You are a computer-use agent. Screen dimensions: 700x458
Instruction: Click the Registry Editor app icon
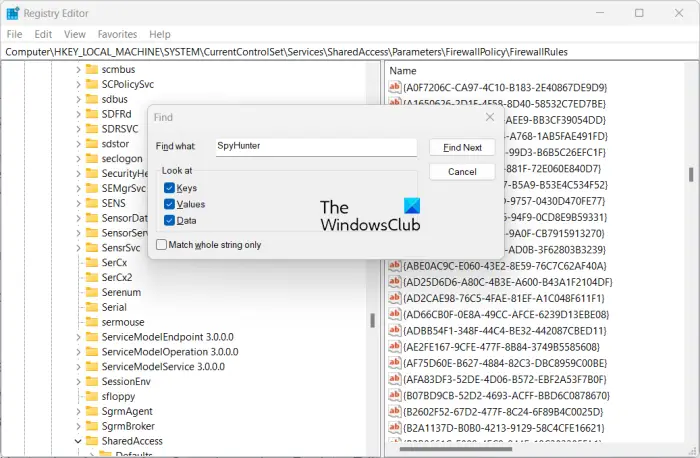tap(12, 13)
